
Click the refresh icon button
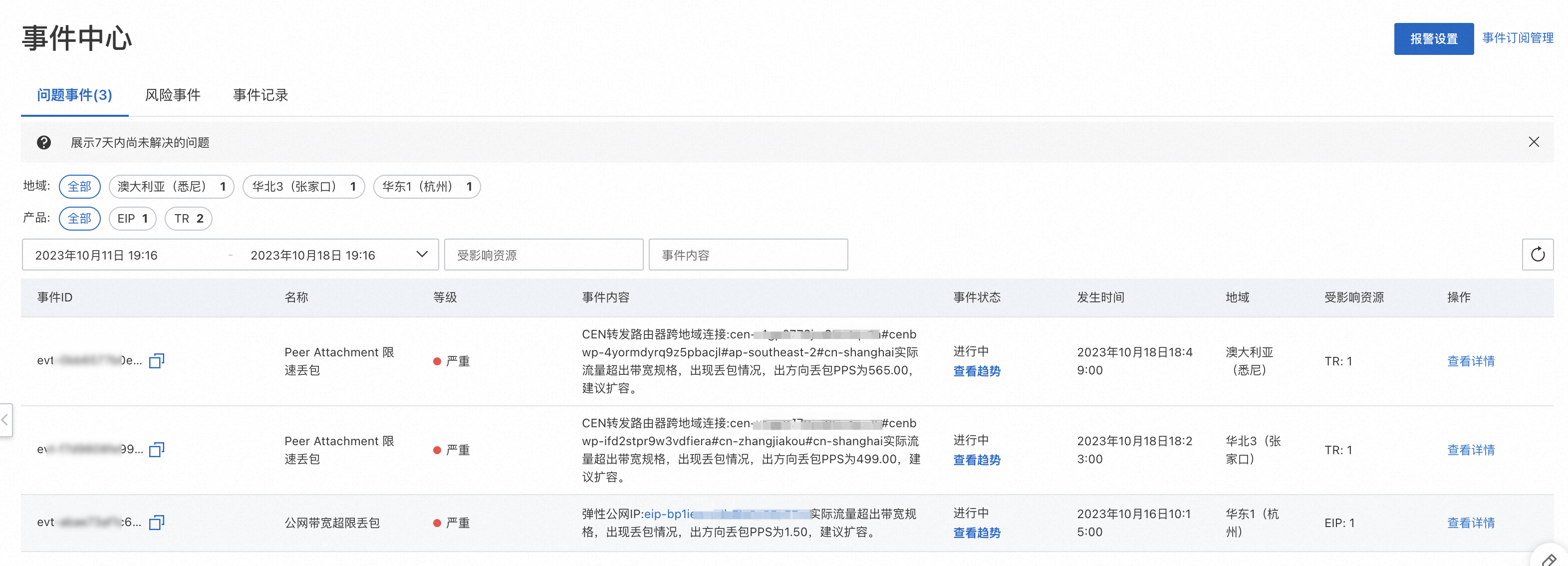click(1537, 255)
